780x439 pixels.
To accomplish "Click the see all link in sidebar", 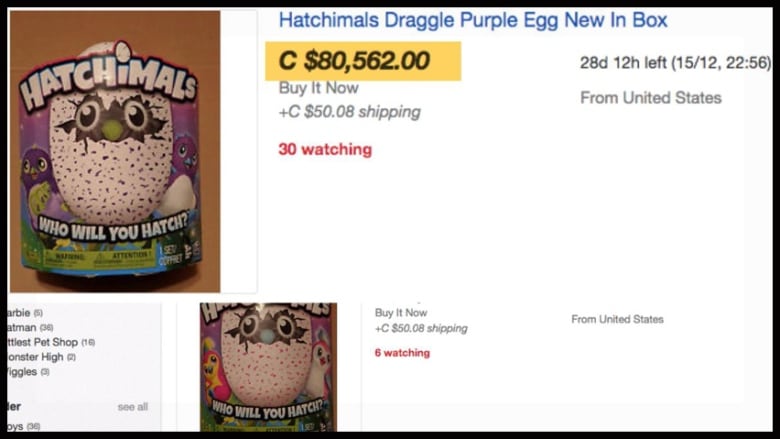I will pyautogui.click(x=133, y=407).
